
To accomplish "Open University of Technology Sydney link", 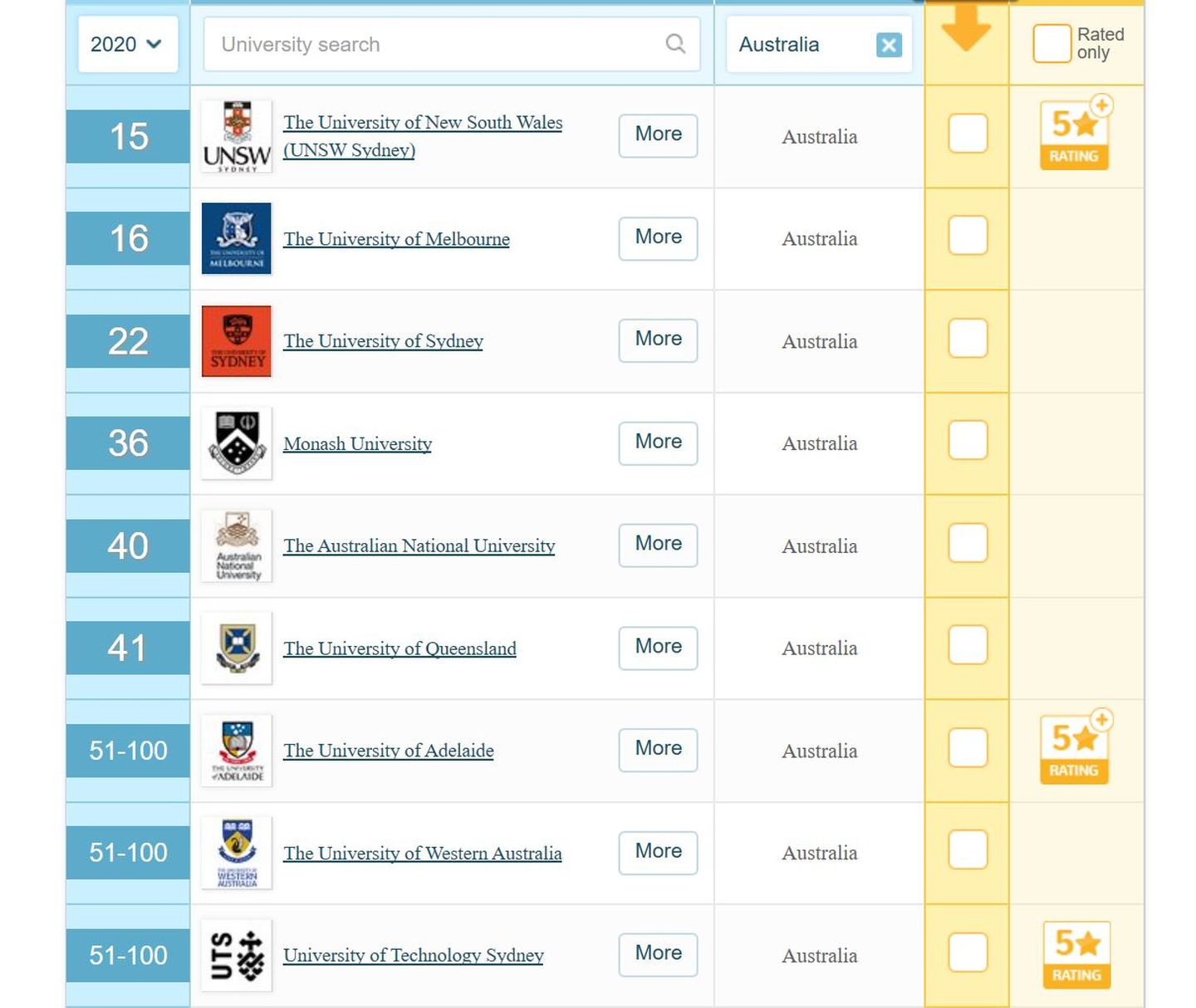I will (x=413, y=955).
